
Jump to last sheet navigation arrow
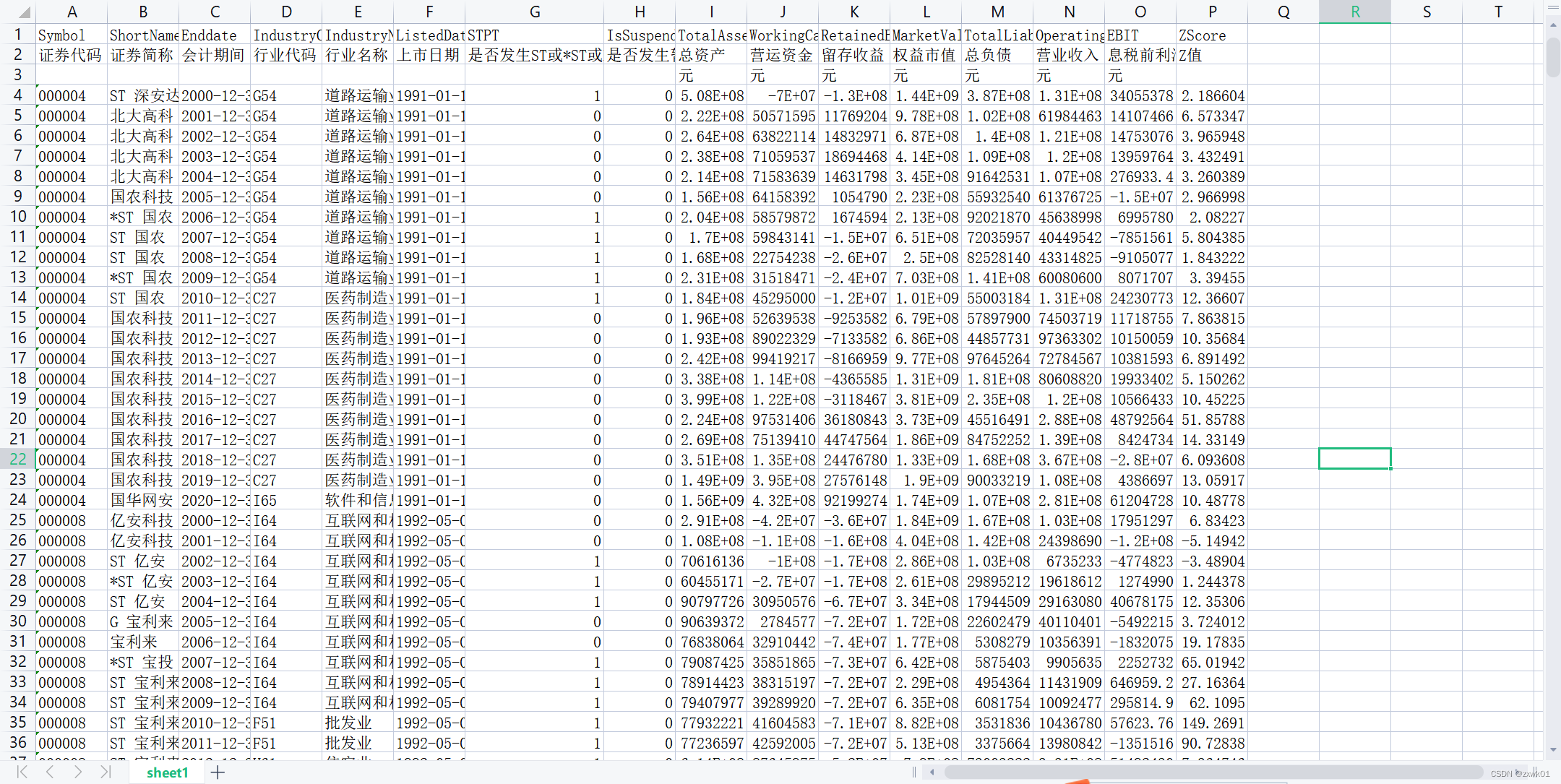(x=106, y=772)
